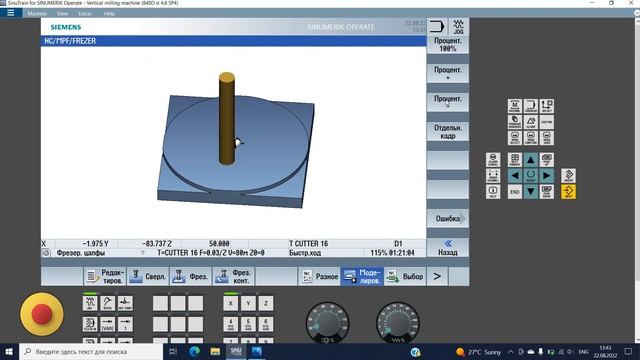Open Microsoft Edge from the taskbar
The image size is (640, 360).
pos(194,351)
